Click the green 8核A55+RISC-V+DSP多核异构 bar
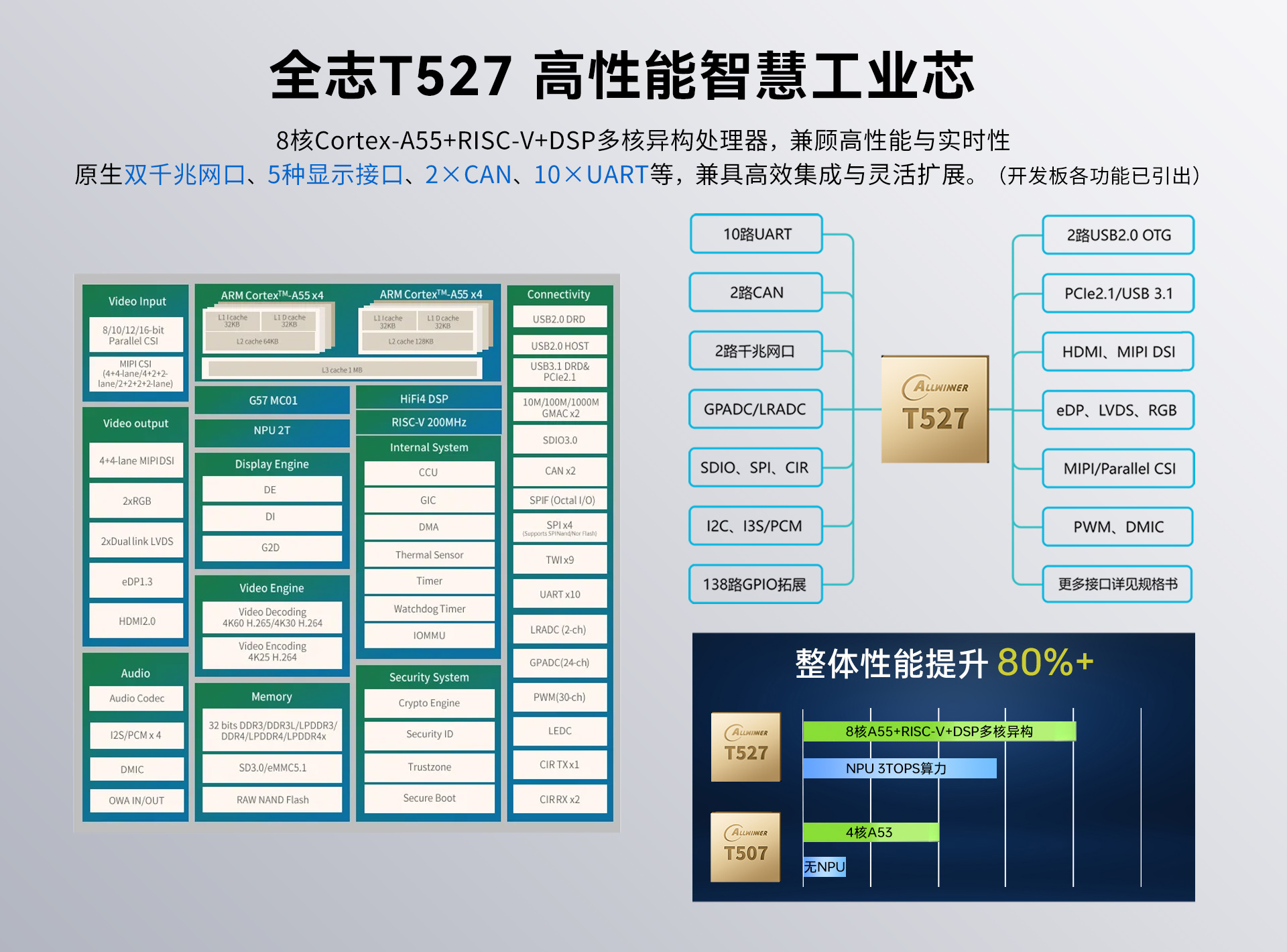 click(x=939, y=731)
